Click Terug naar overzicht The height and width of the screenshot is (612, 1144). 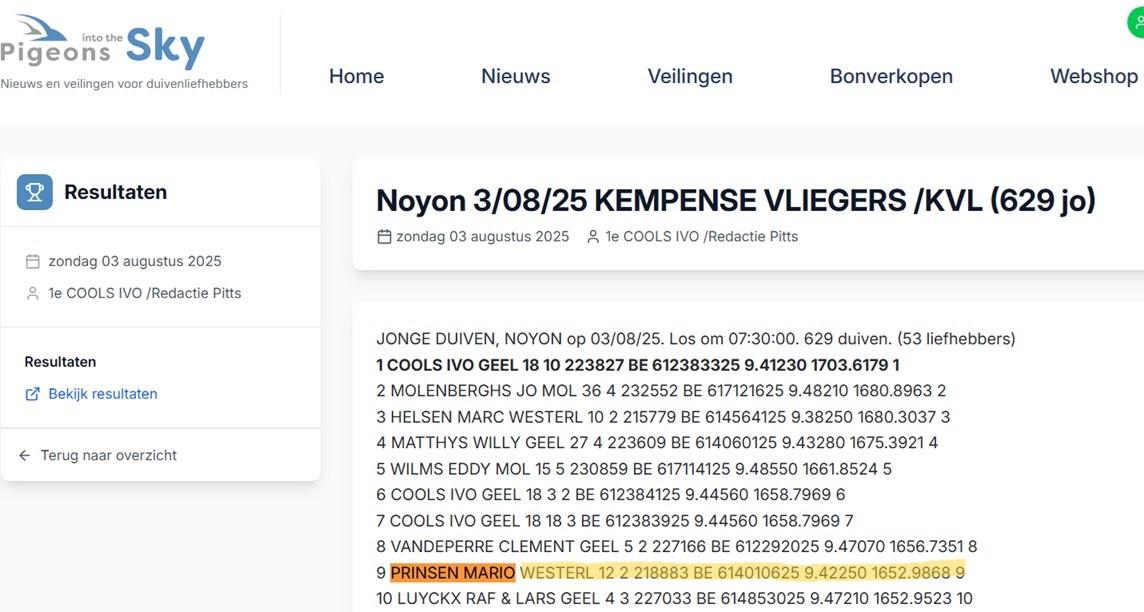(107, 454)
